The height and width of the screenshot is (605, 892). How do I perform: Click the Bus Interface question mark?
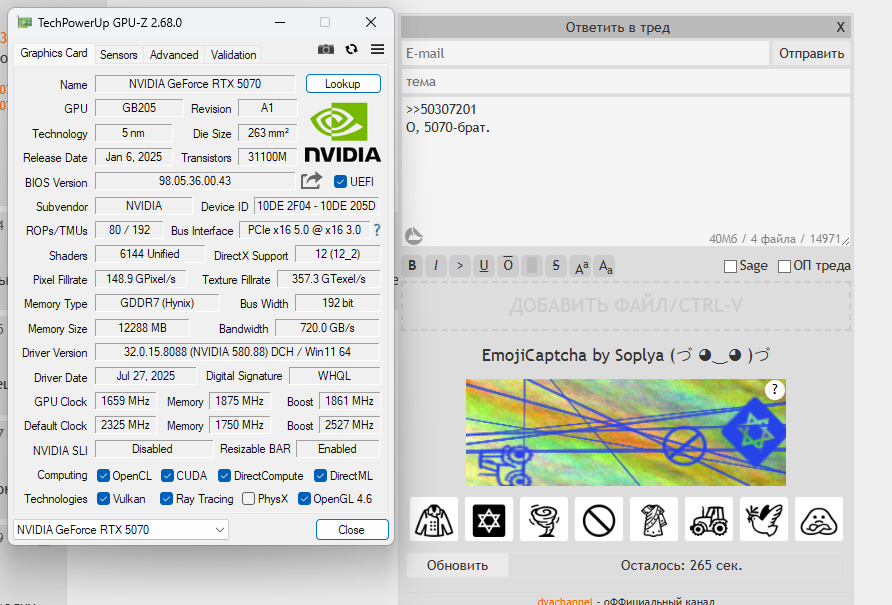pyautogui.click(x=377, y=230)
